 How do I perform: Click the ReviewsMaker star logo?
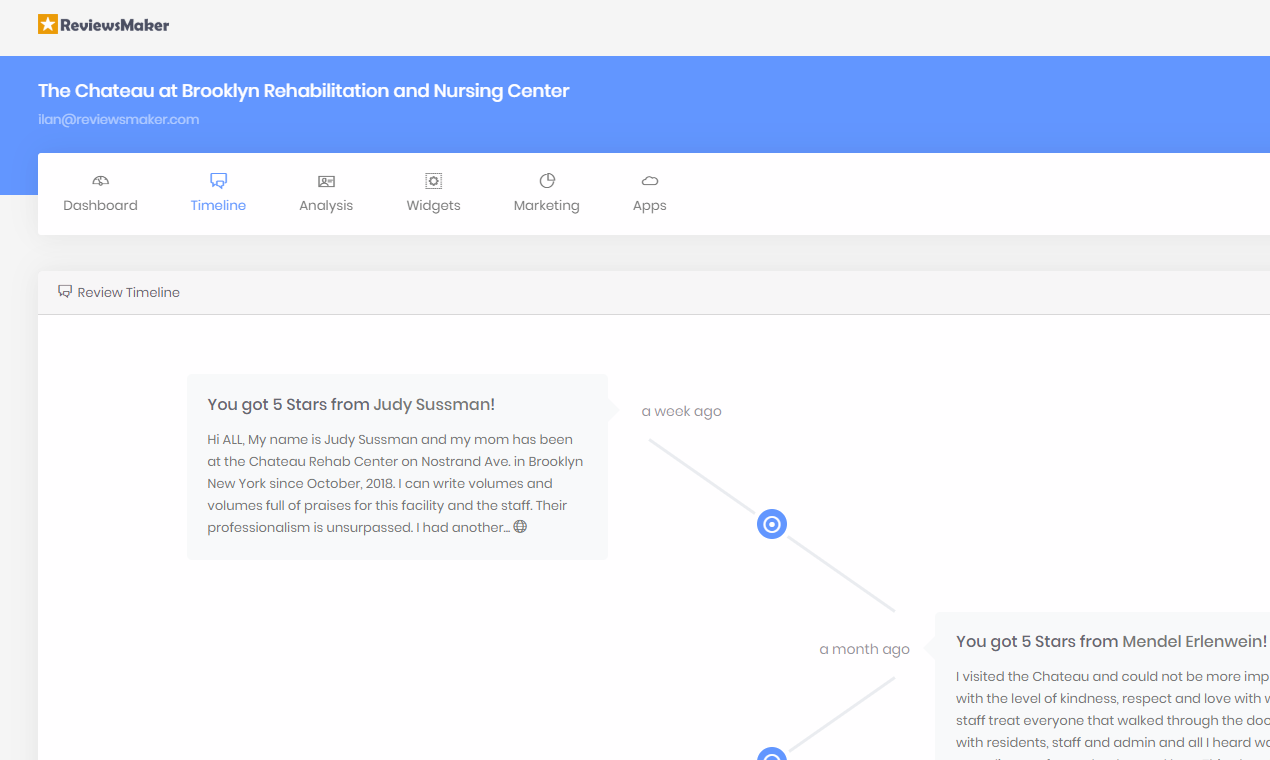[x=48, y=24]
